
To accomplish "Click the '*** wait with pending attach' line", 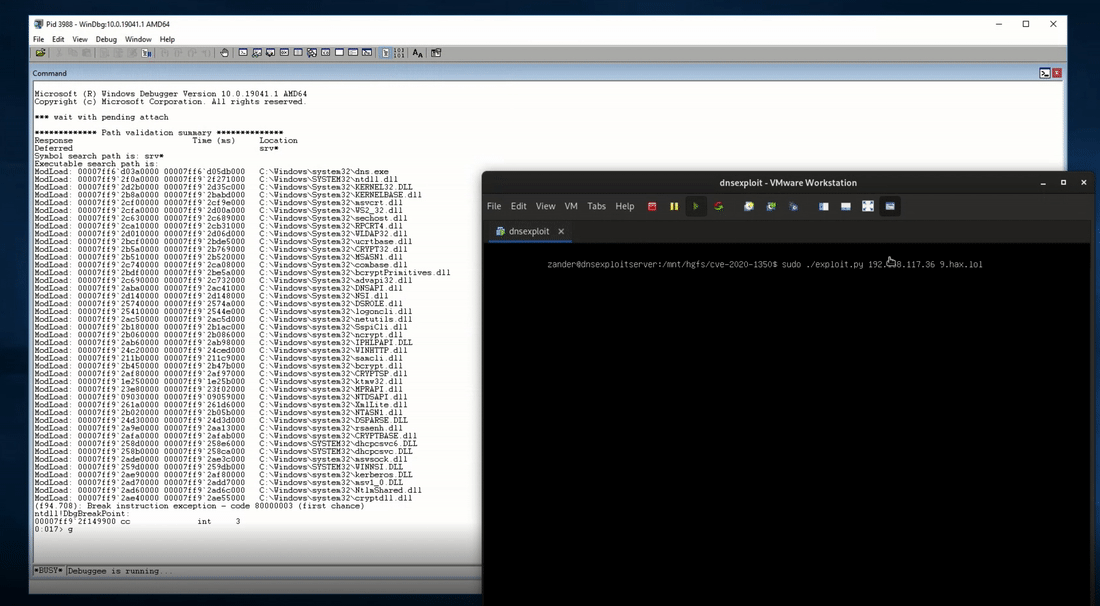I will tap(101, 117).
